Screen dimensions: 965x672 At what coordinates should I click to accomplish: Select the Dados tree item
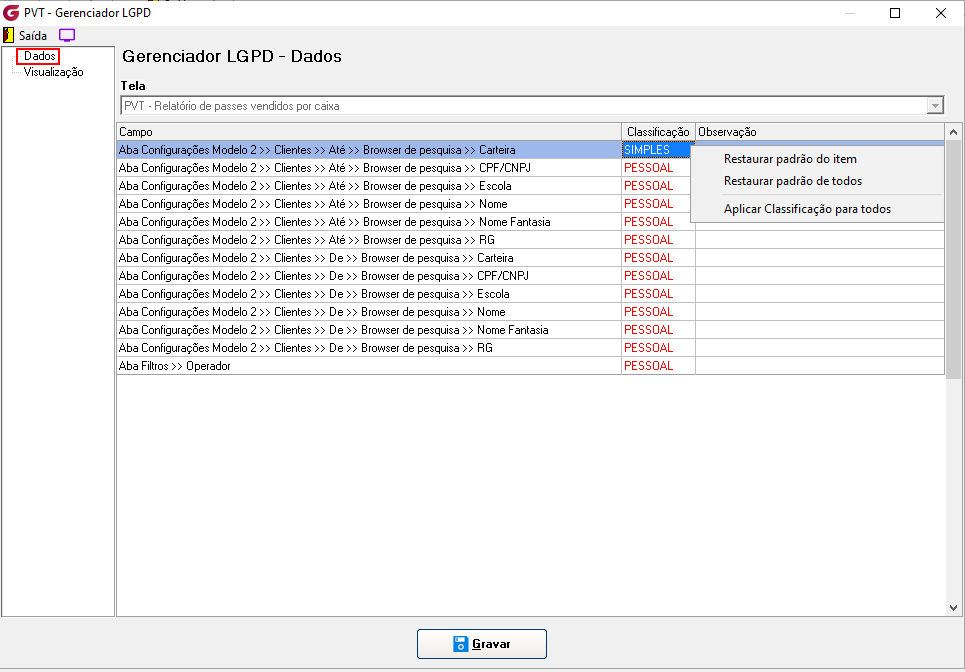(x=40, y=56)
